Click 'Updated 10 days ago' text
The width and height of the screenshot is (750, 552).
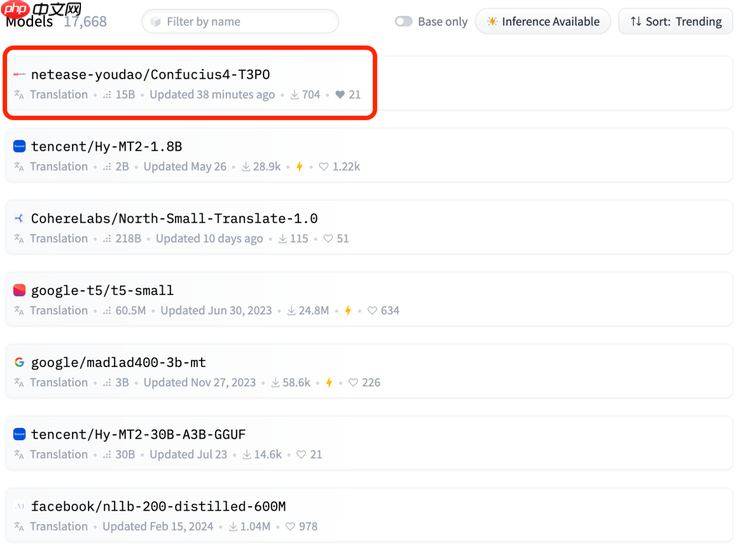point(210,238)
